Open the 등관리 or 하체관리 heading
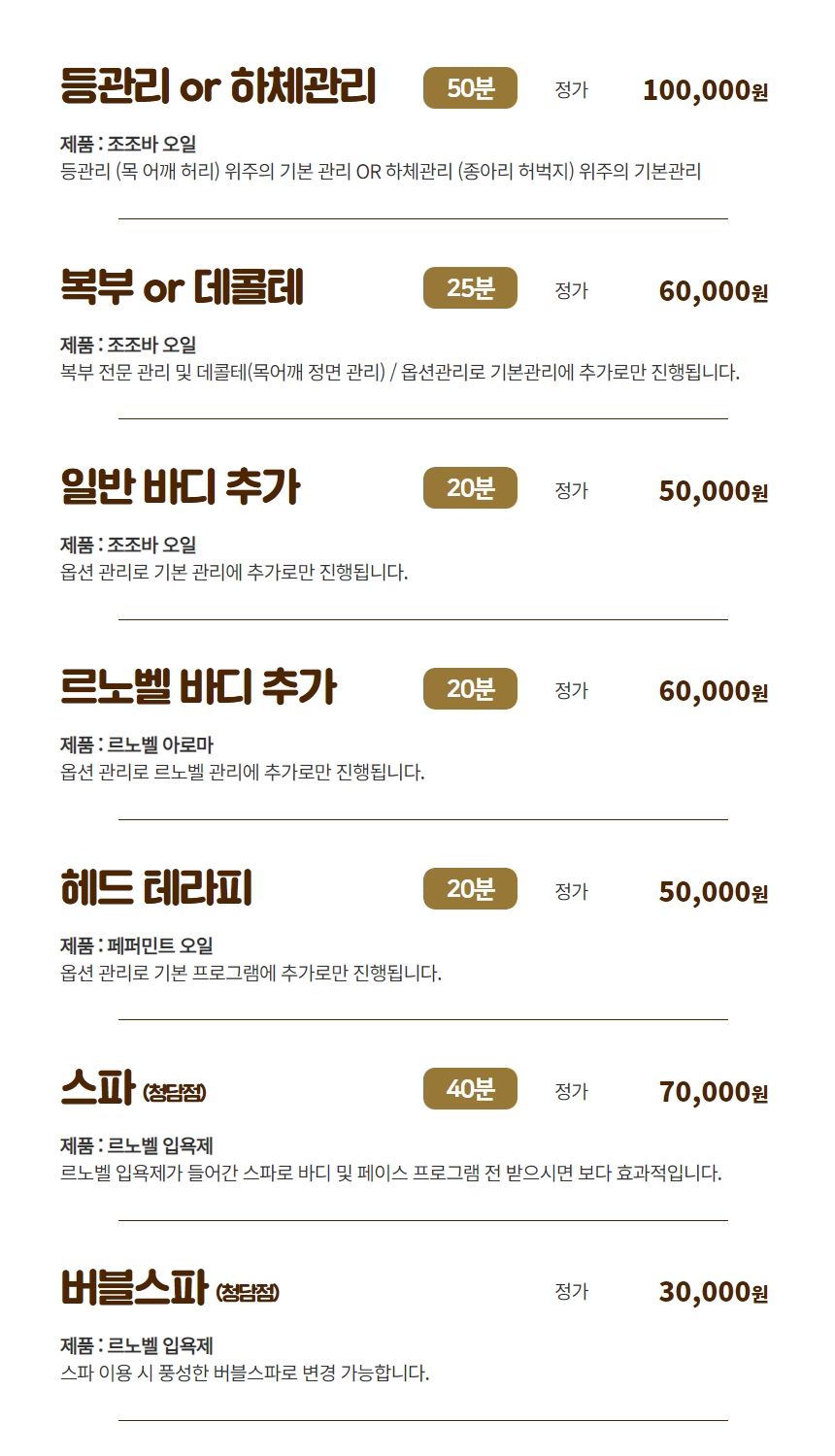The width and height of the screenshot is (835, 1456). [217, 87]
